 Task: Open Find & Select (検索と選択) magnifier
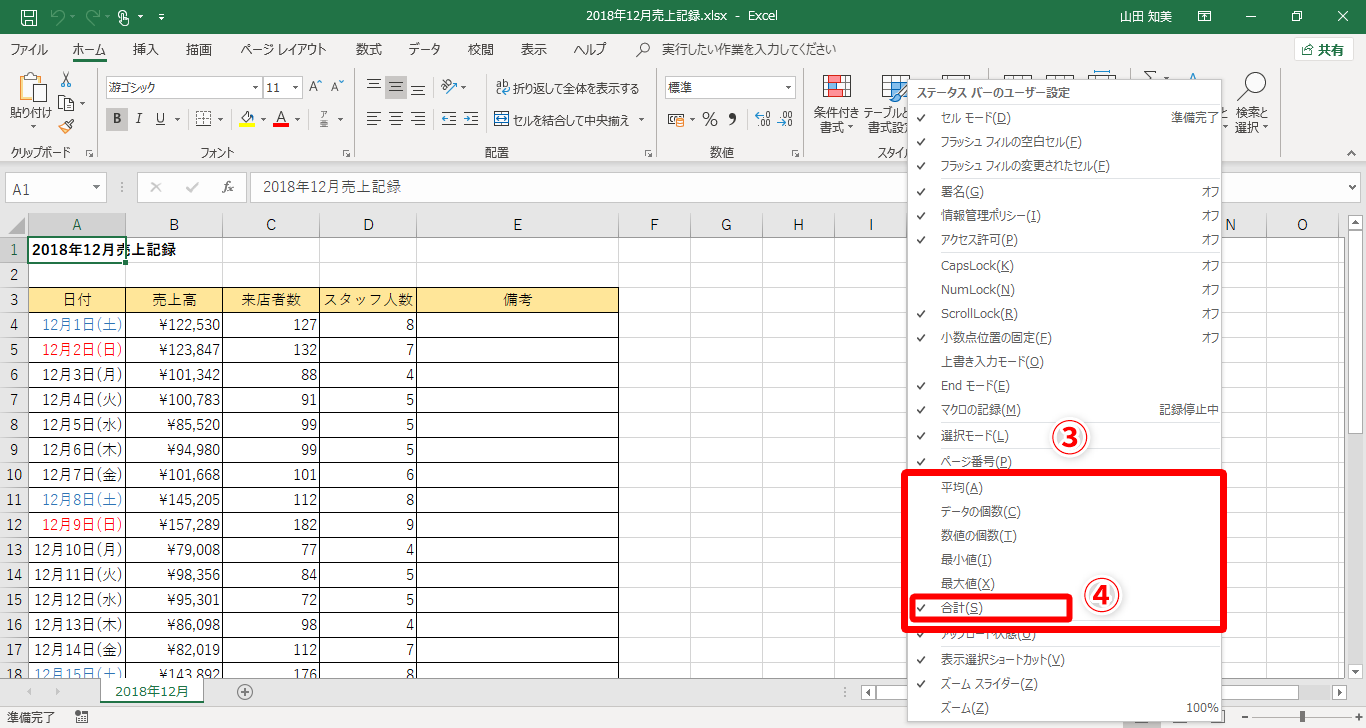click(1251, 104)
